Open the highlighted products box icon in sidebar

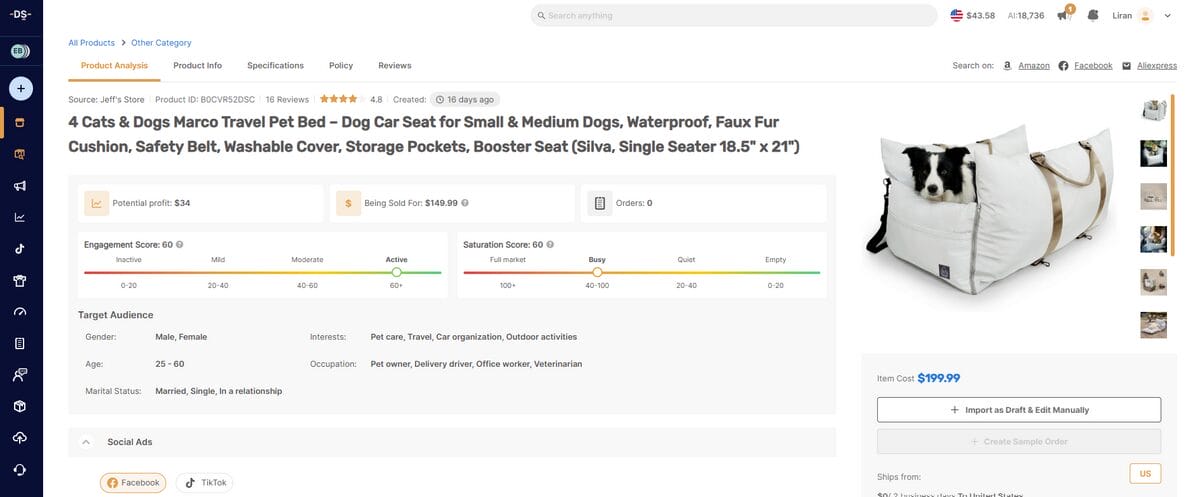pos(20,123)
